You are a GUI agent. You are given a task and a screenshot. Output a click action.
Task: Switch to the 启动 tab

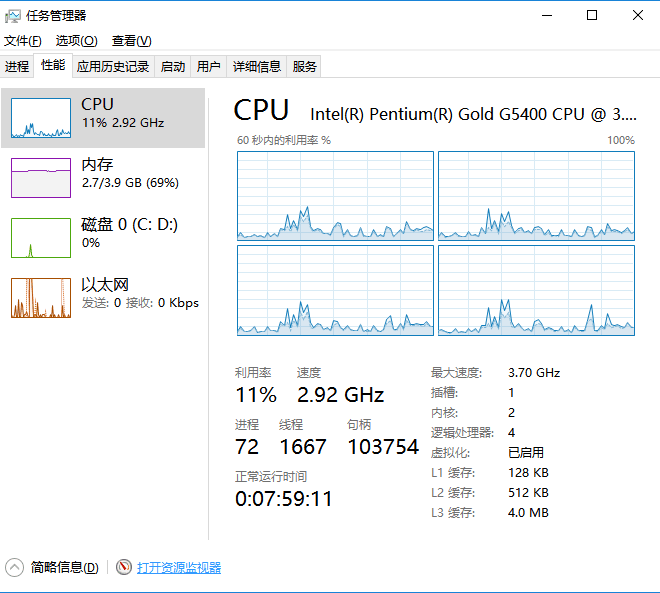coord(173,67)
